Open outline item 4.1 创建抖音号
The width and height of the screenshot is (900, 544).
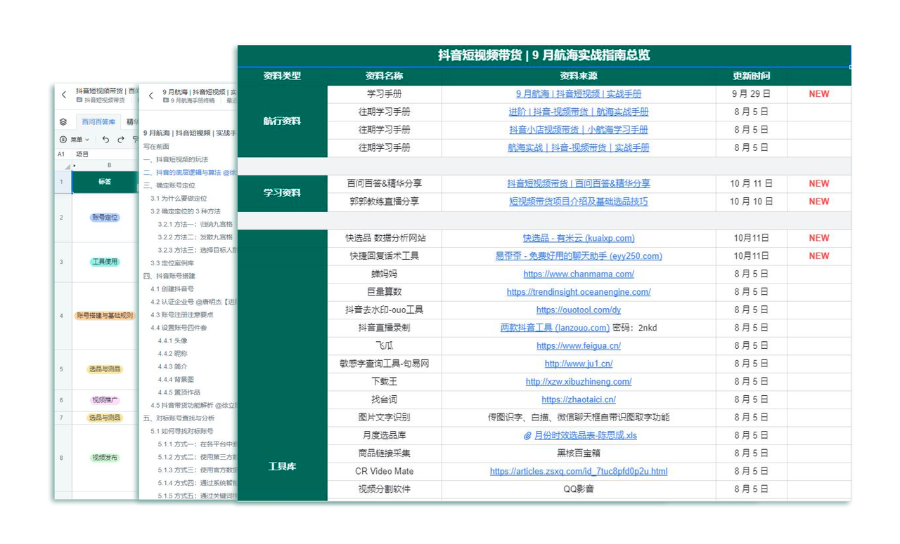pyautogui.click(x=172, y=289)
